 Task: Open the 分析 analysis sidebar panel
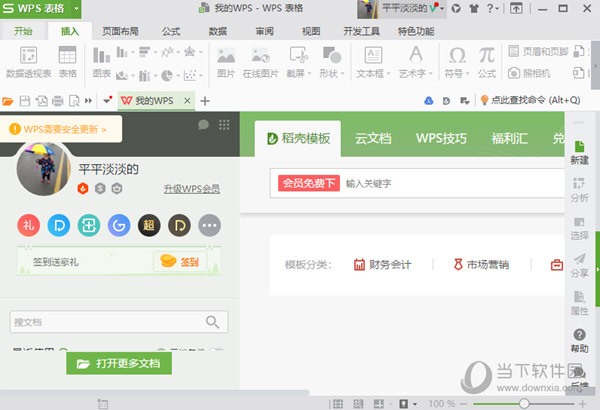click(579, 190)
